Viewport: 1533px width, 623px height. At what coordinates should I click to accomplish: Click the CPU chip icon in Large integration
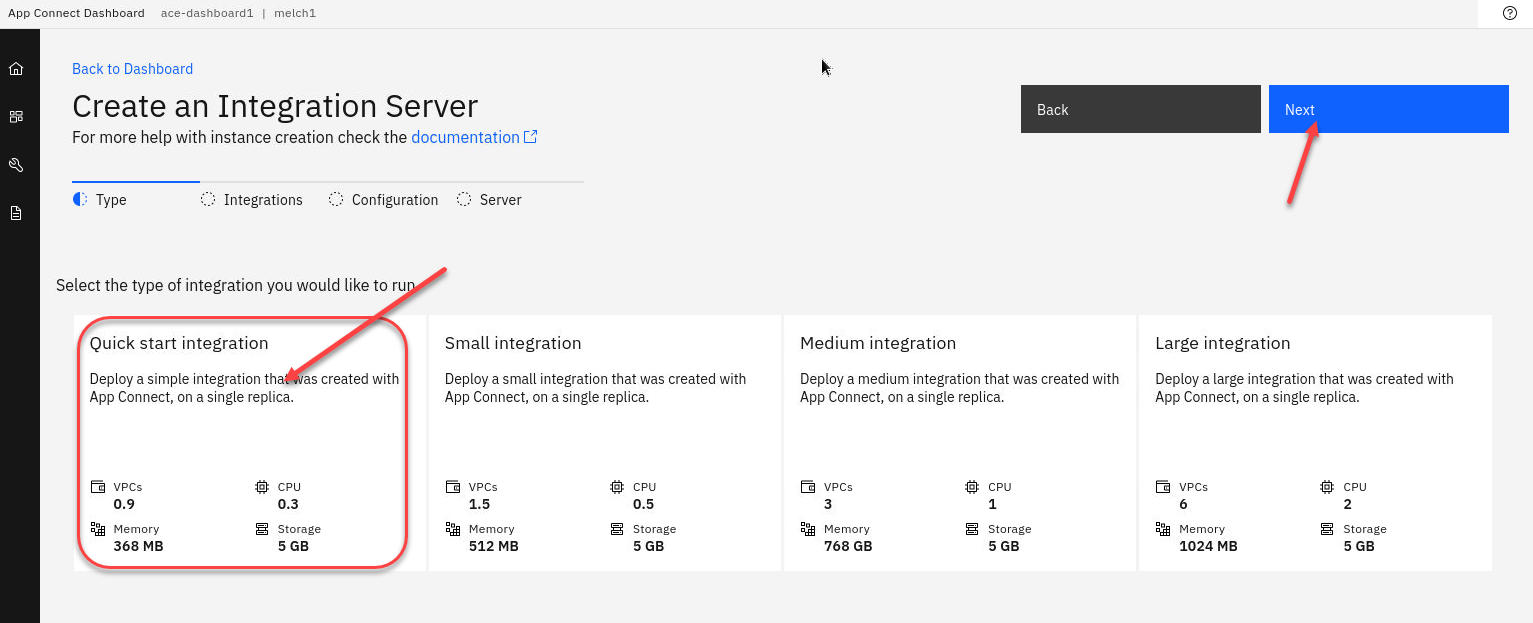tap(1326, 487)
